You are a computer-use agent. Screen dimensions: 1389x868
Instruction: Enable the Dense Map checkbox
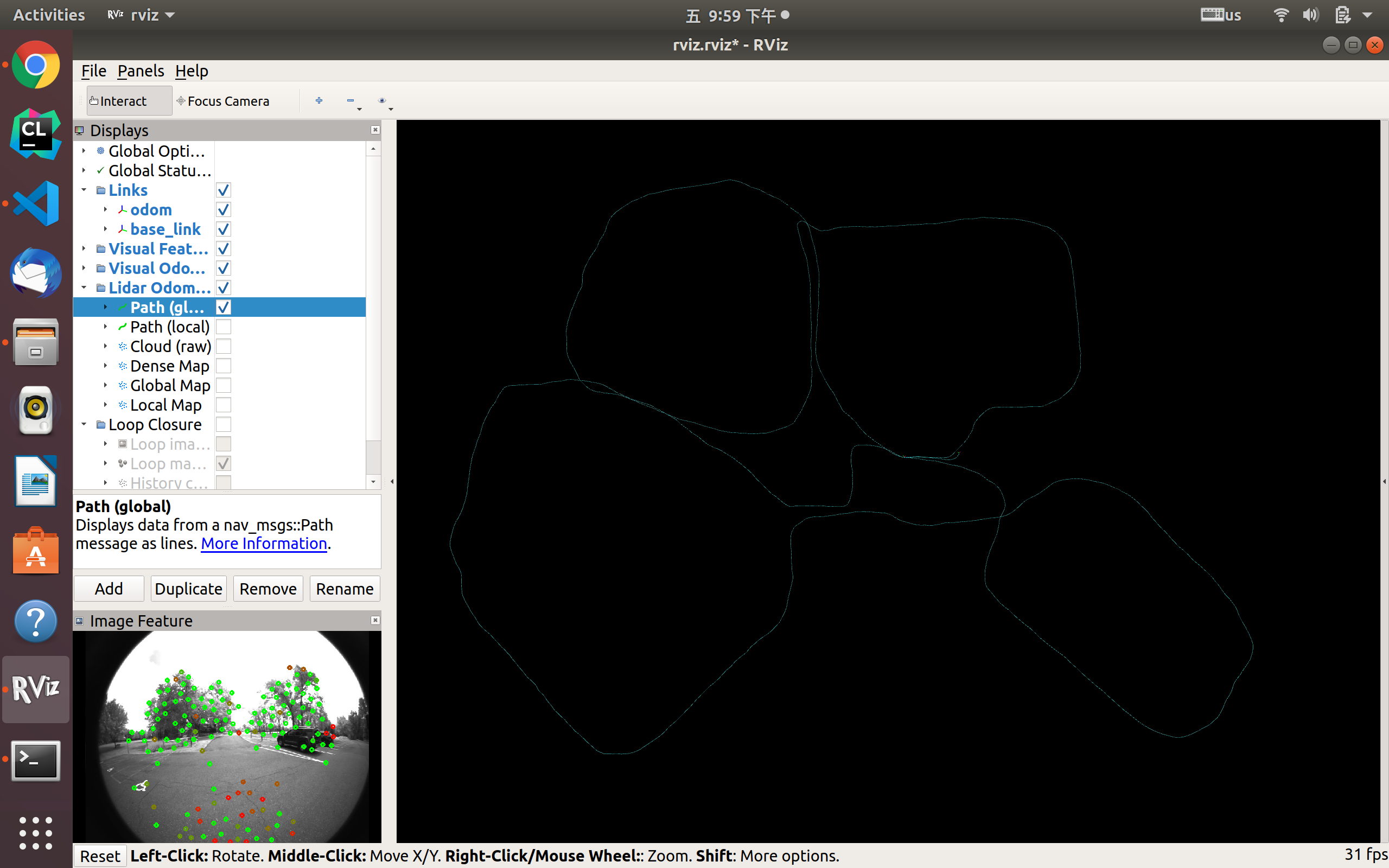[x=224, y=366]
